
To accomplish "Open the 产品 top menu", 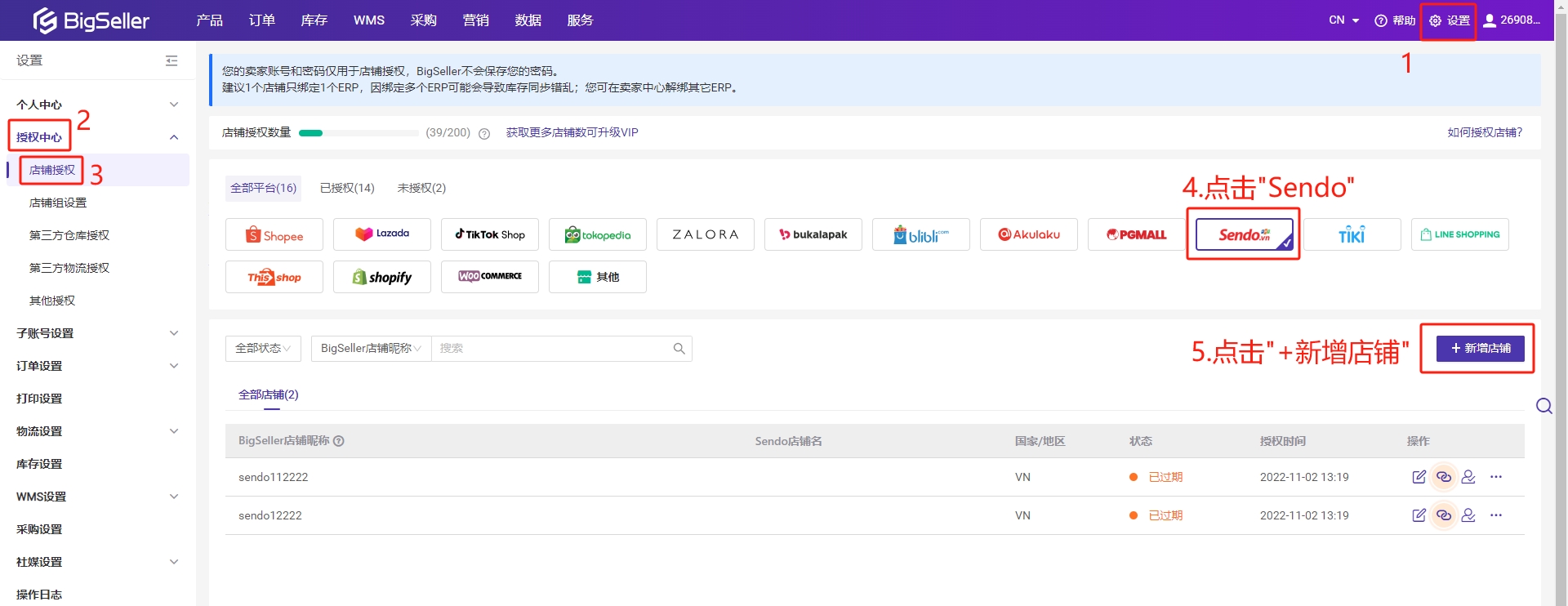I will point(210,20).
